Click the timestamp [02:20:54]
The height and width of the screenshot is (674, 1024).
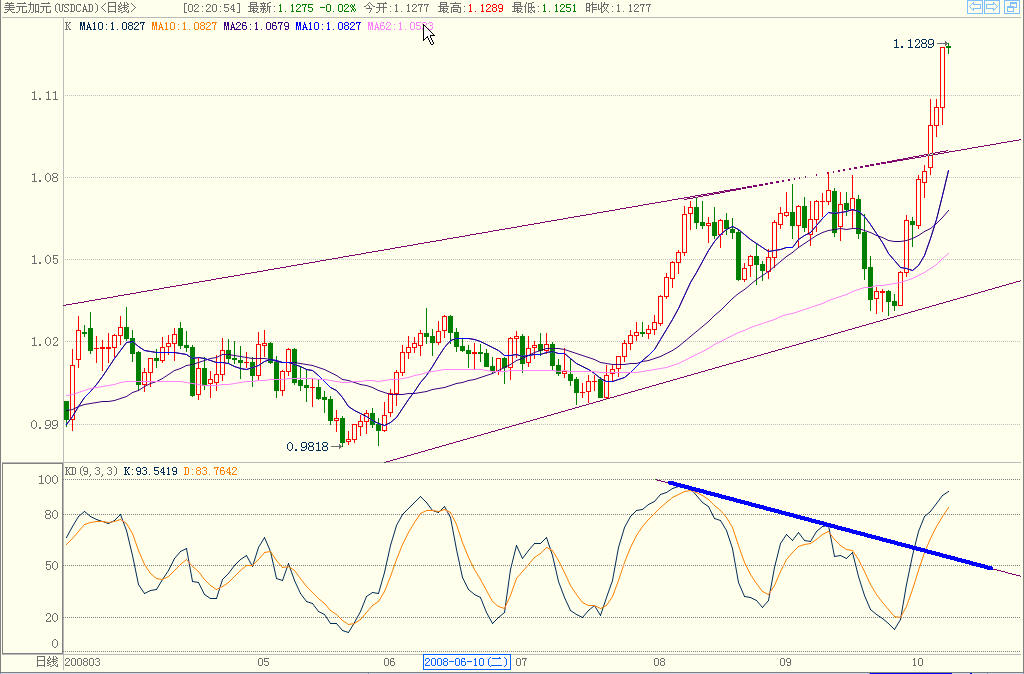pos(211,8)
